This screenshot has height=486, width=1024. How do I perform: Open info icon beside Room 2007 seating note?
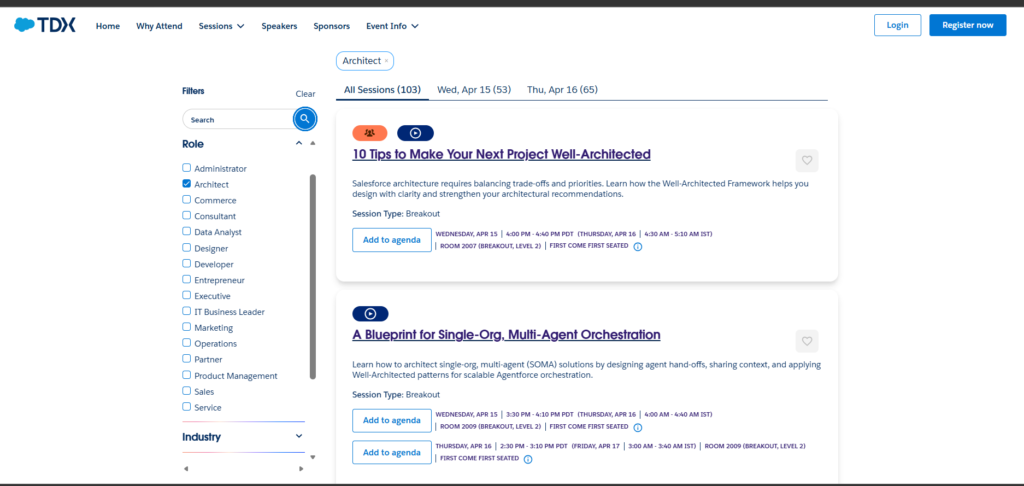coord(638,246)
